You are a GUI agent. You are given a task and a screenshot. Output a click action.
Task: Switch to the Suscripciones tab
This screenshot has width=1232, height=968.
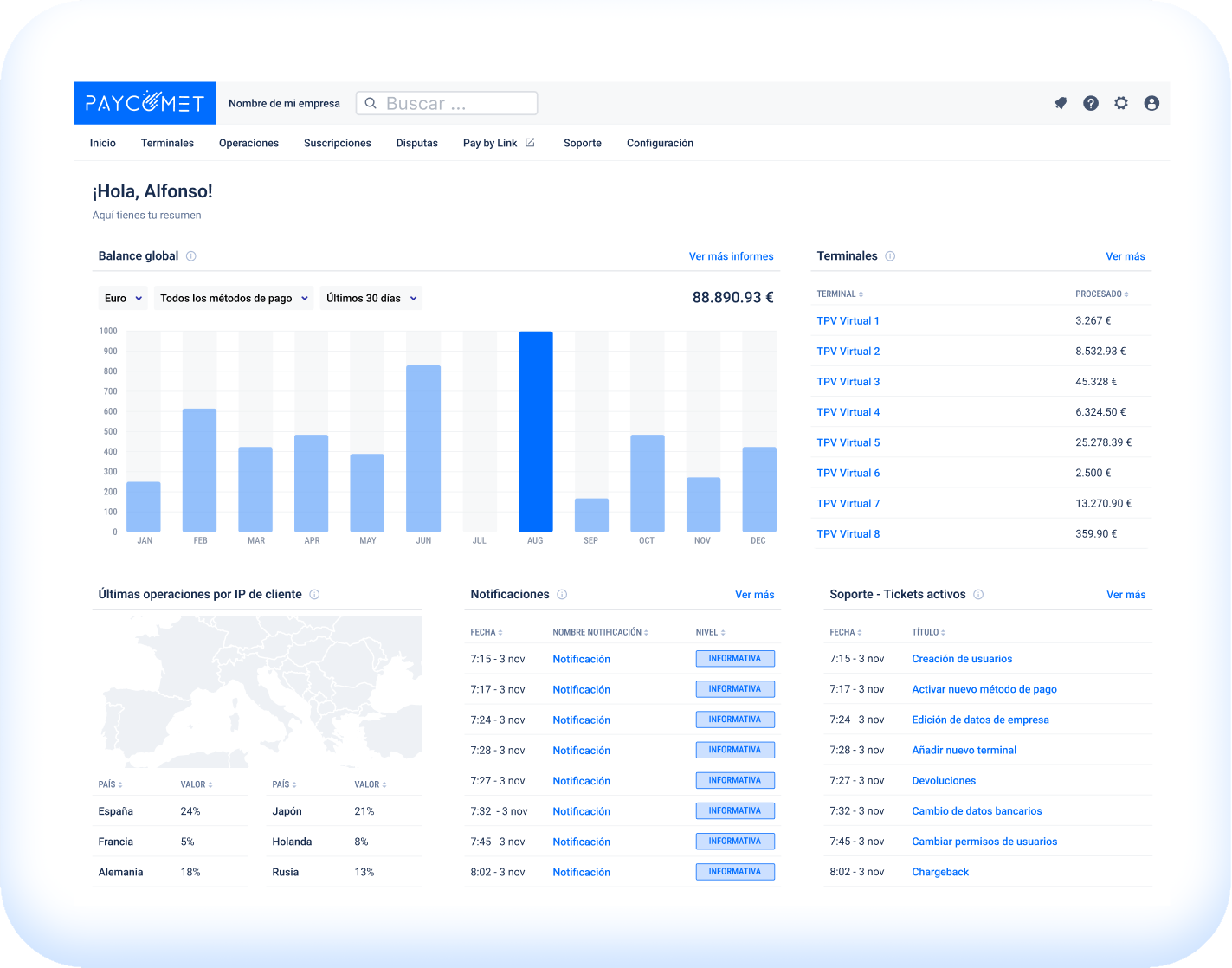(x=337, y=143)
